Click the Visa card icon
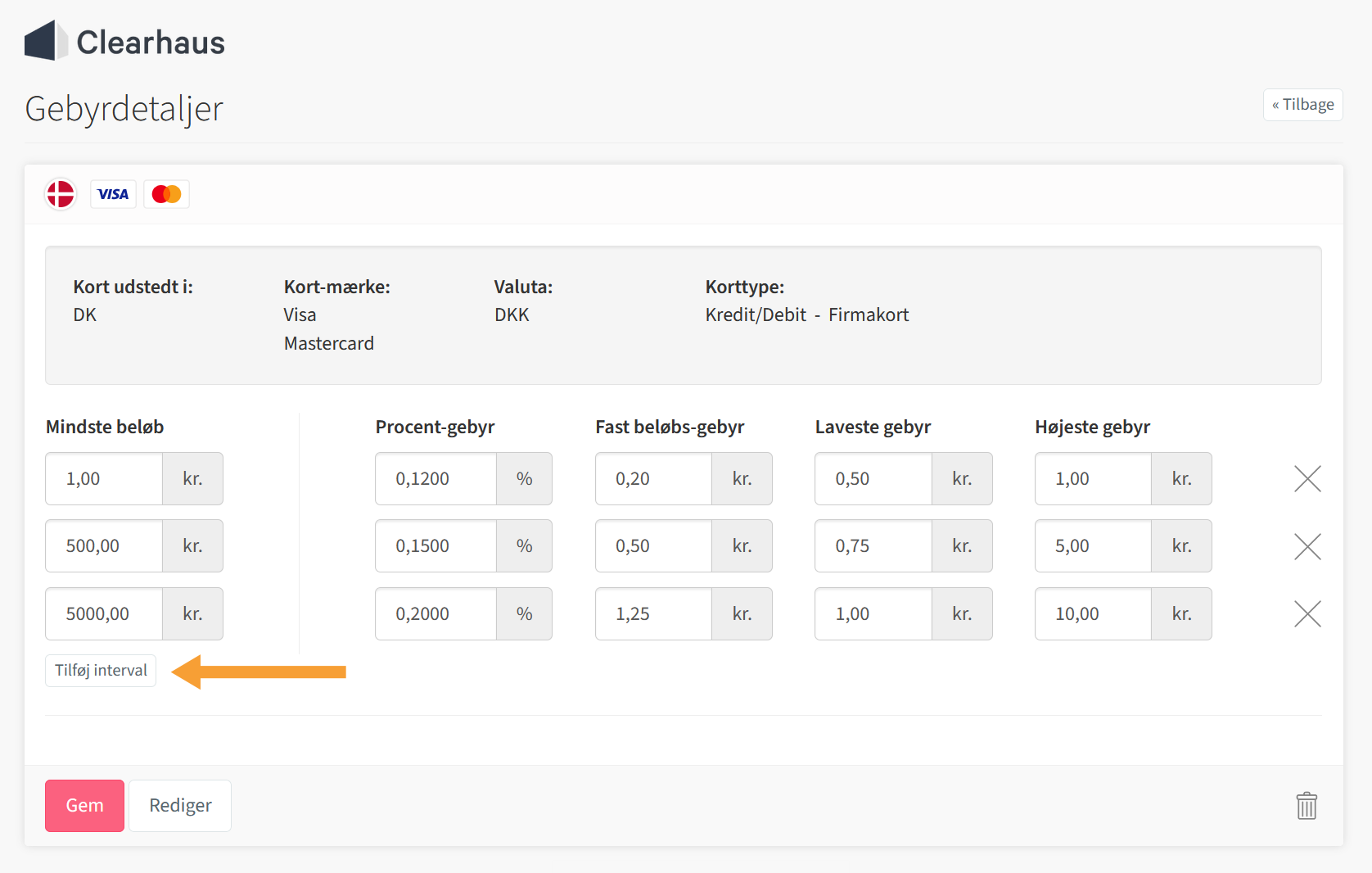The height and width of the screenshot is (873, 1372). [113, 194]
